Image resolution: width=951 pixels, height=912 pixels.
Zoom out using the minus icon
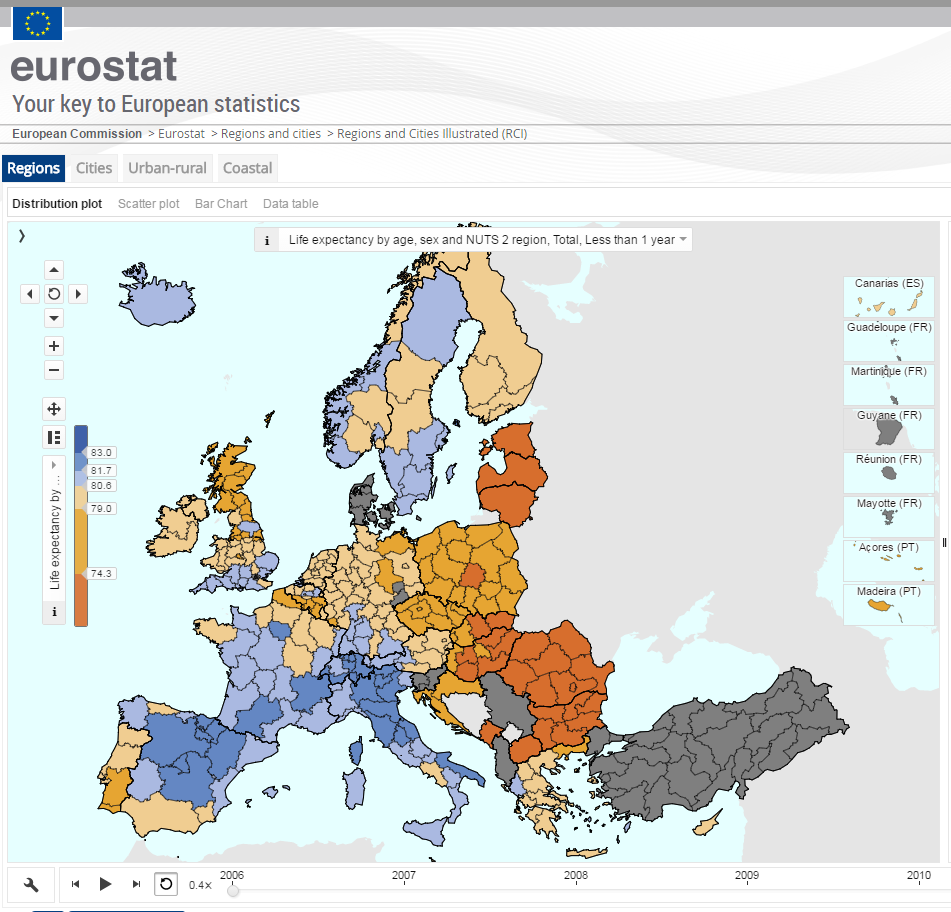coord(53,370)
